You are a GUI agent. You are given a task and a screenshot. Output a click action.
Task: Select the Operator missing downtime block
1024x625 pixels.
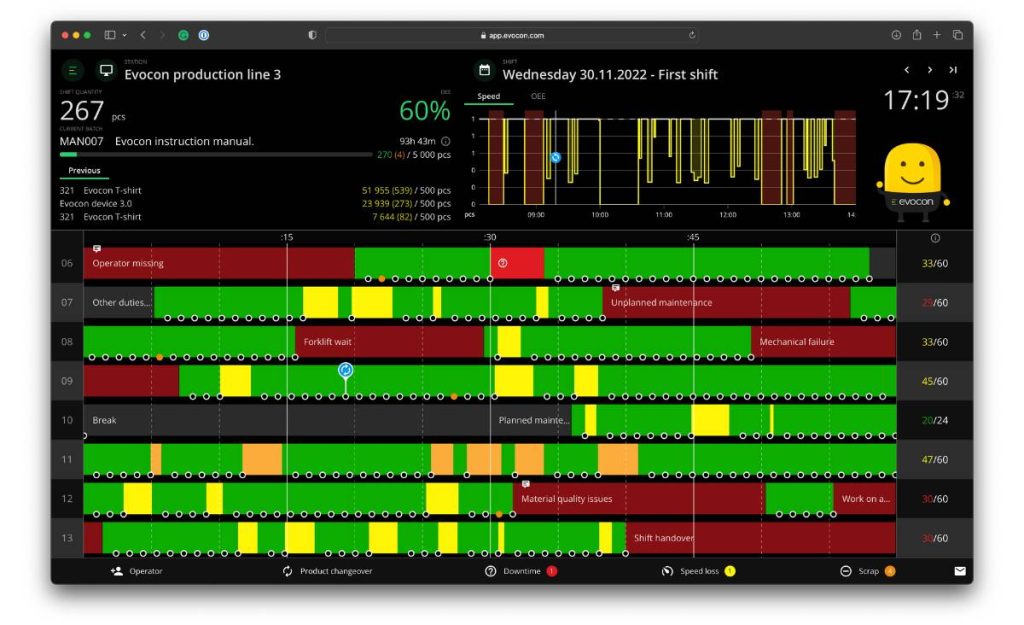click(219, 263)
